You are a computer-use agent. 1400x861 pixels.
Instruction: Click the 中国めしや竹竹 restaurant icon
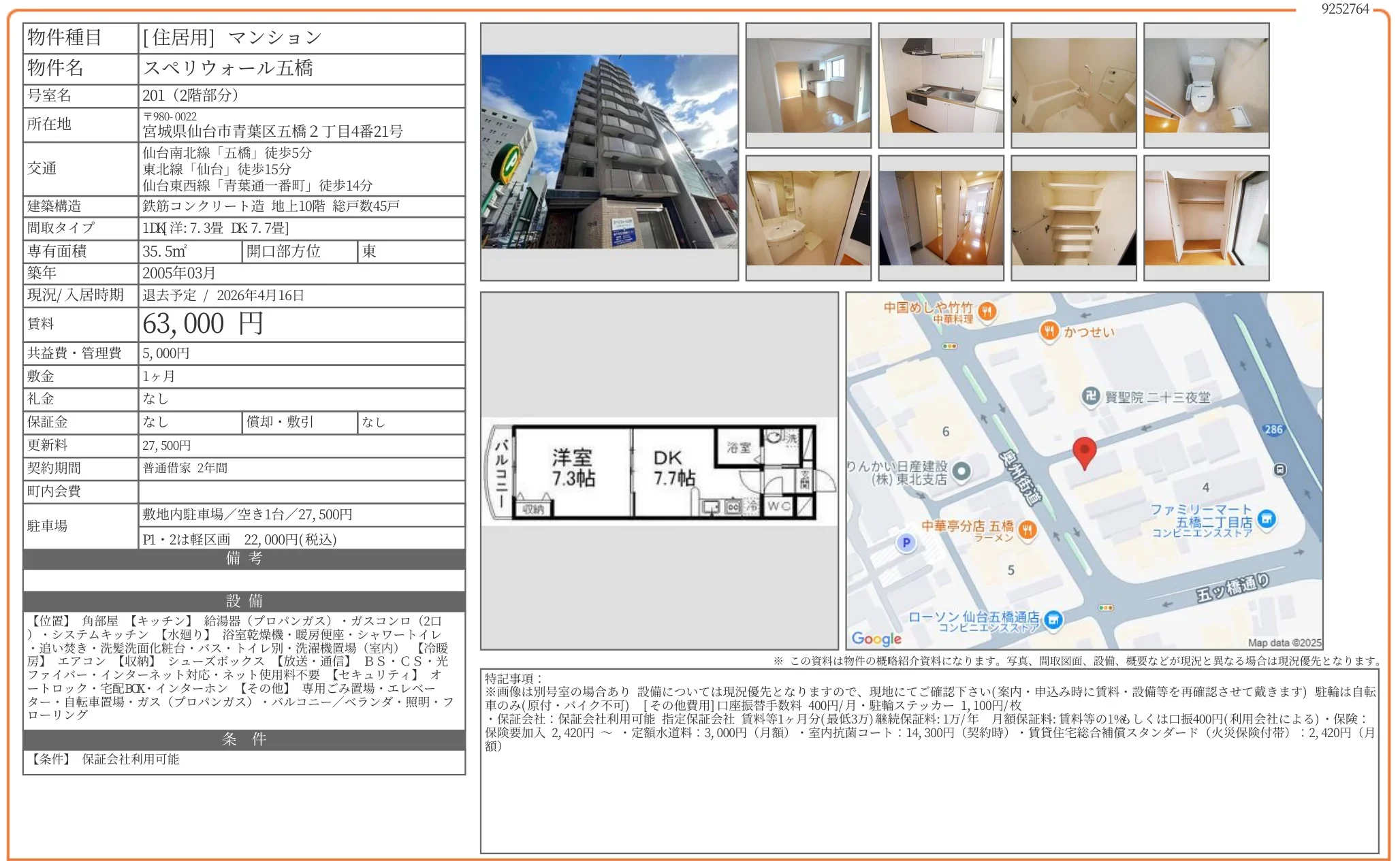[987, 312]
